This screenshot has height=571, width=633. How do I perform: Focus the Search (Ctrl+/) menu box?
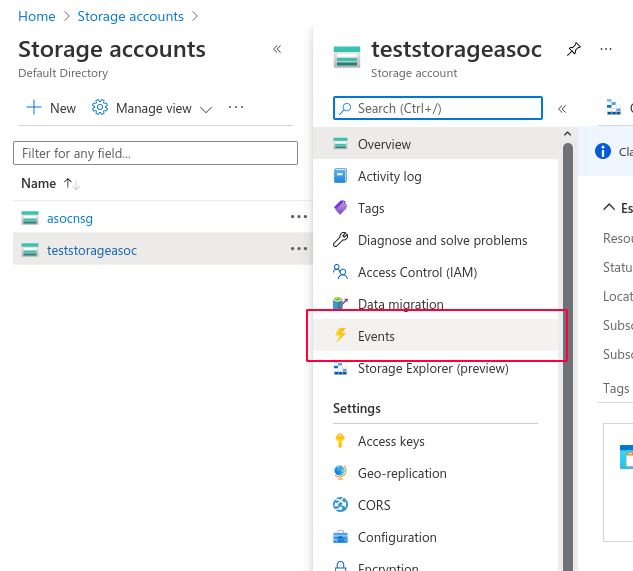[x=438, y=108]
